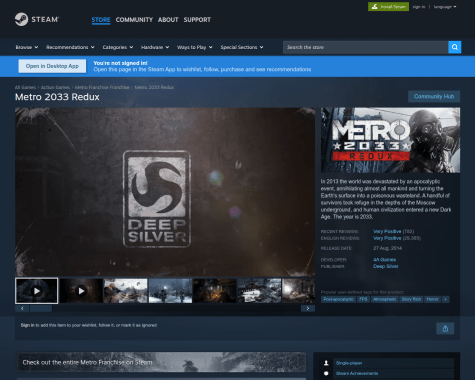Expand the Ways to Play menu
The width and height of the screenshot is (475, 380).
(194, 47)
